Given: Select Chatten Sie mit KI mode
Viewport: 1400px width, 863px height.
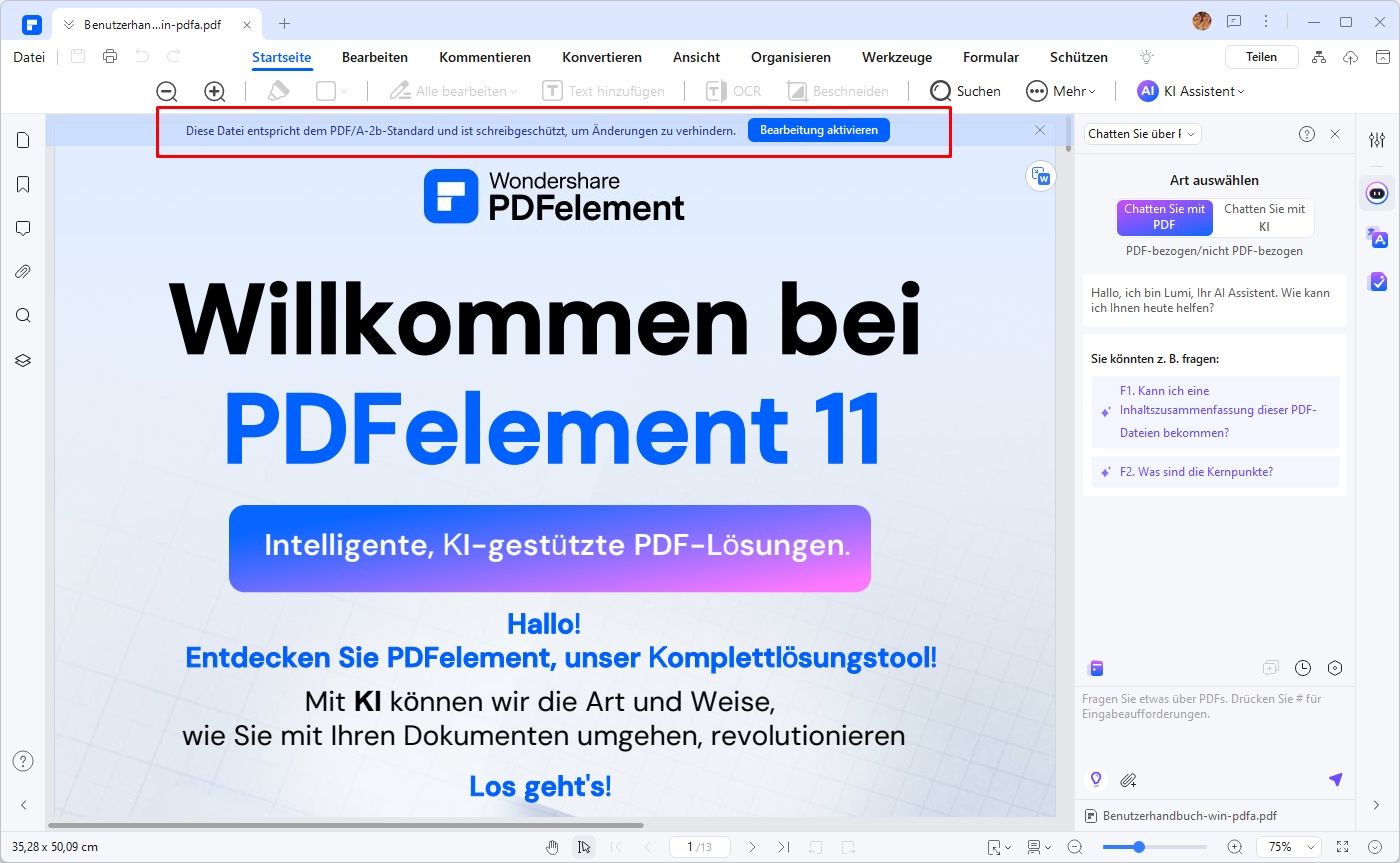Looking at the screenshot, I should (x=1264, y=217).
